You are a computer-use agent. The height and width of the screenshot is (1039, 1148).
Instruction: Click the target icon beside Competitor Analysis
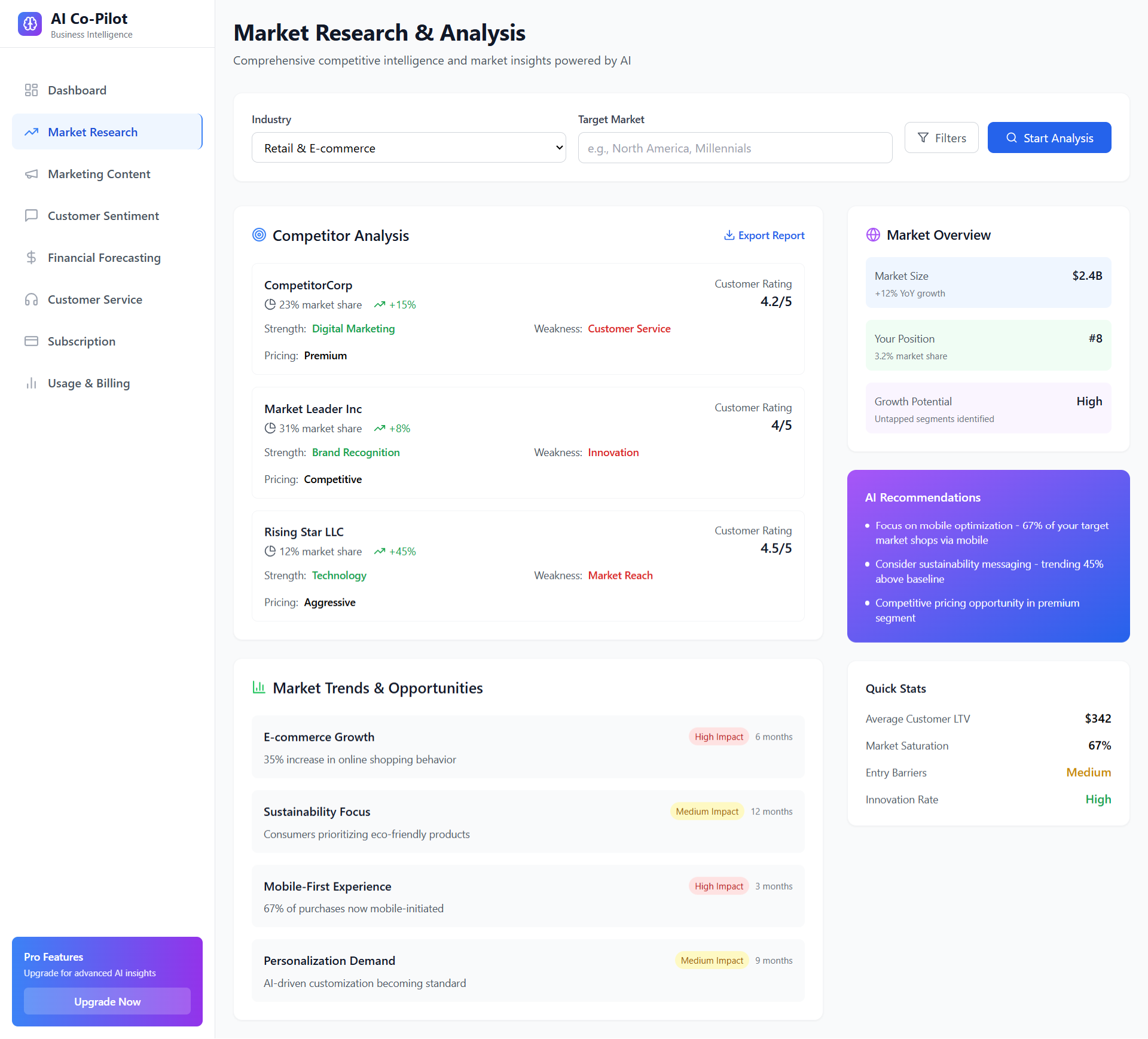point(259,235)
